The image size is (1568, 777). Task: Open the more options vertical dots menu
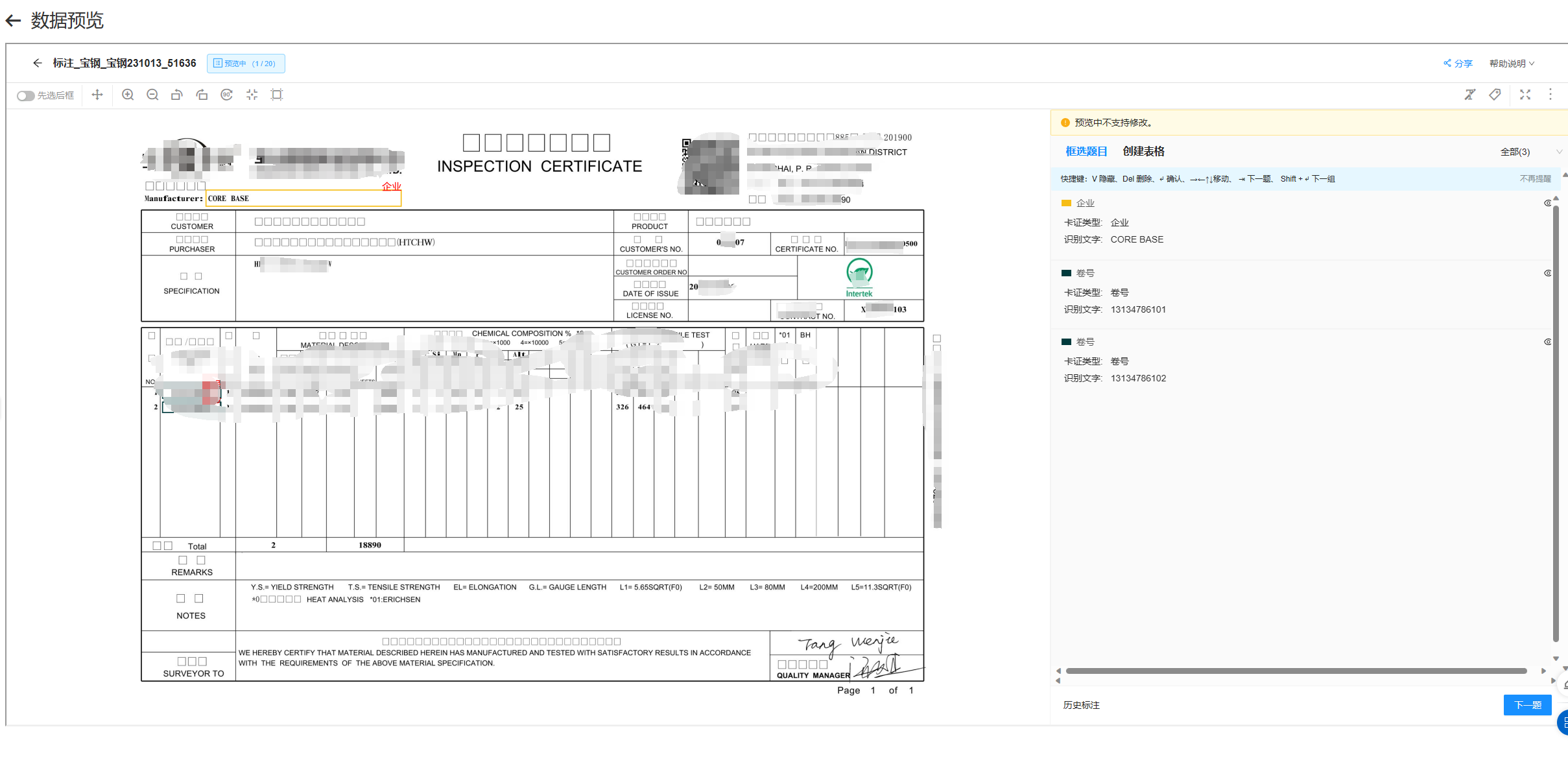(x=1550, y=95)
